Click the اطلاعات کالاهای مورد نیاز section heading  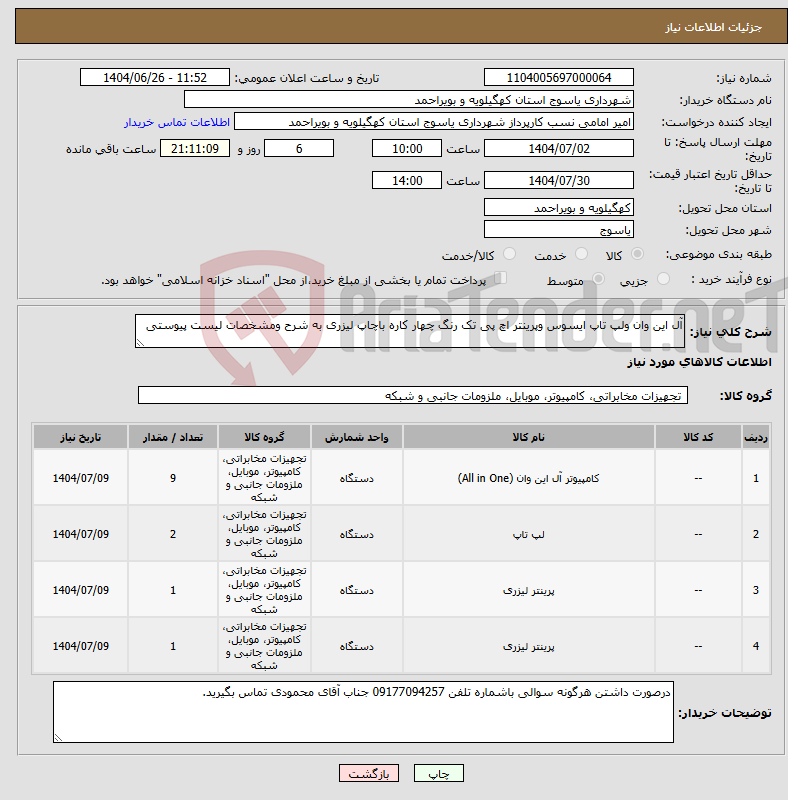[x=699, y=362]
